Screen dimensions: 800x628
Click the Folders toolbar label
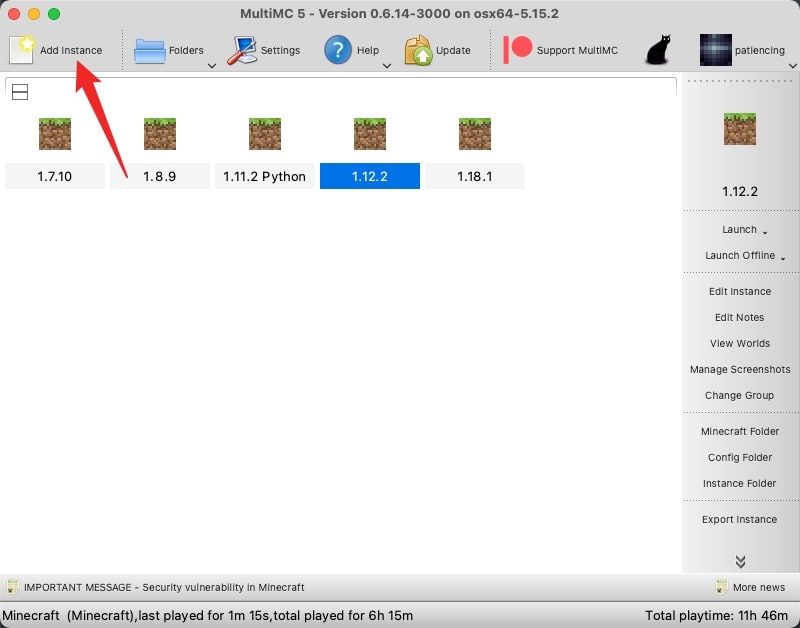pos(186,51)
